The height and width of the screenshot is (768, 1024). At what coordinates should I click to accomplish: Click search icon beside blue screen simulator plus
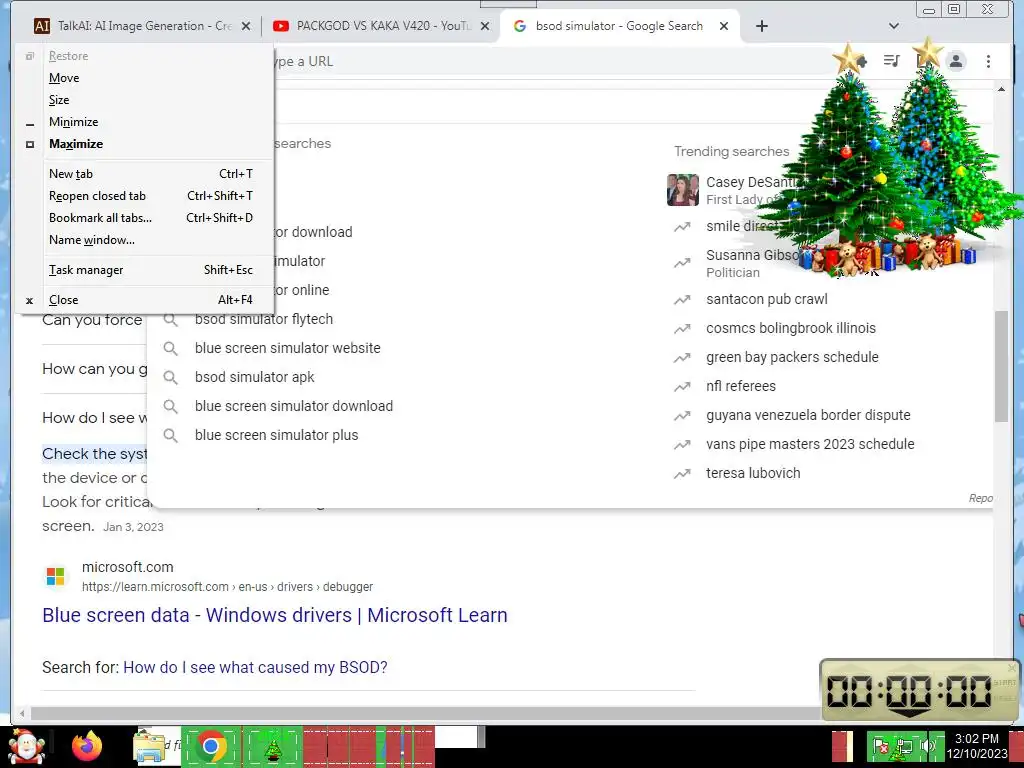click(170, 435)
